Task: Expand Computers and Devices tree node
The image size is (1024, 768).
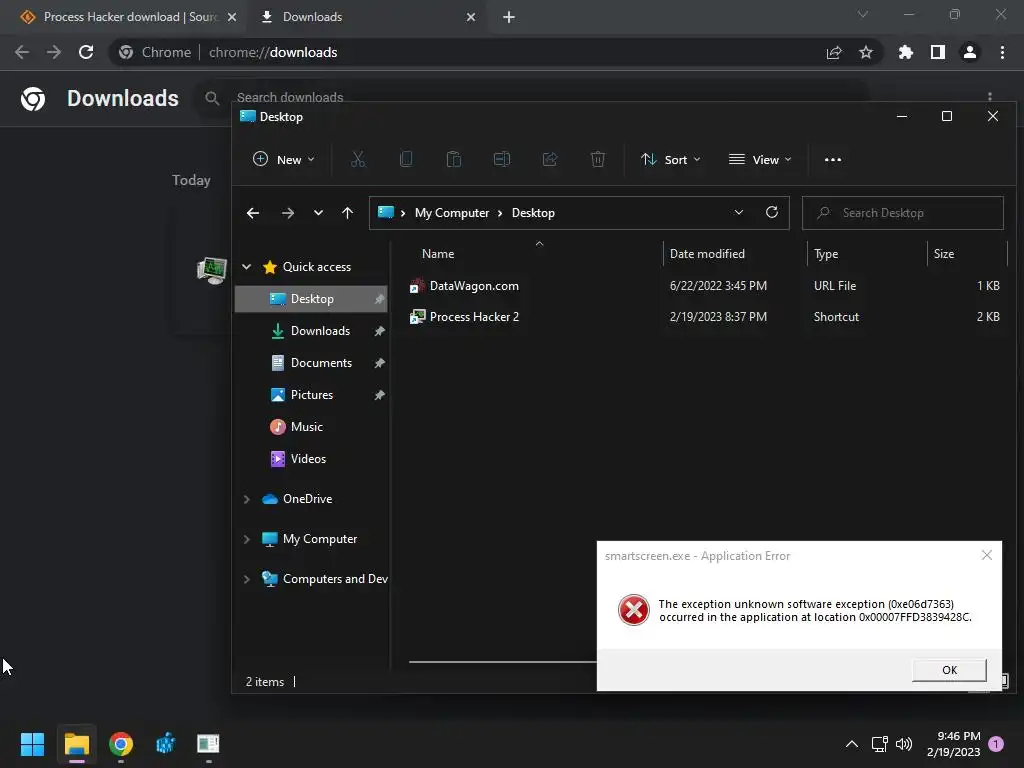Action: [x=246, y=579]
